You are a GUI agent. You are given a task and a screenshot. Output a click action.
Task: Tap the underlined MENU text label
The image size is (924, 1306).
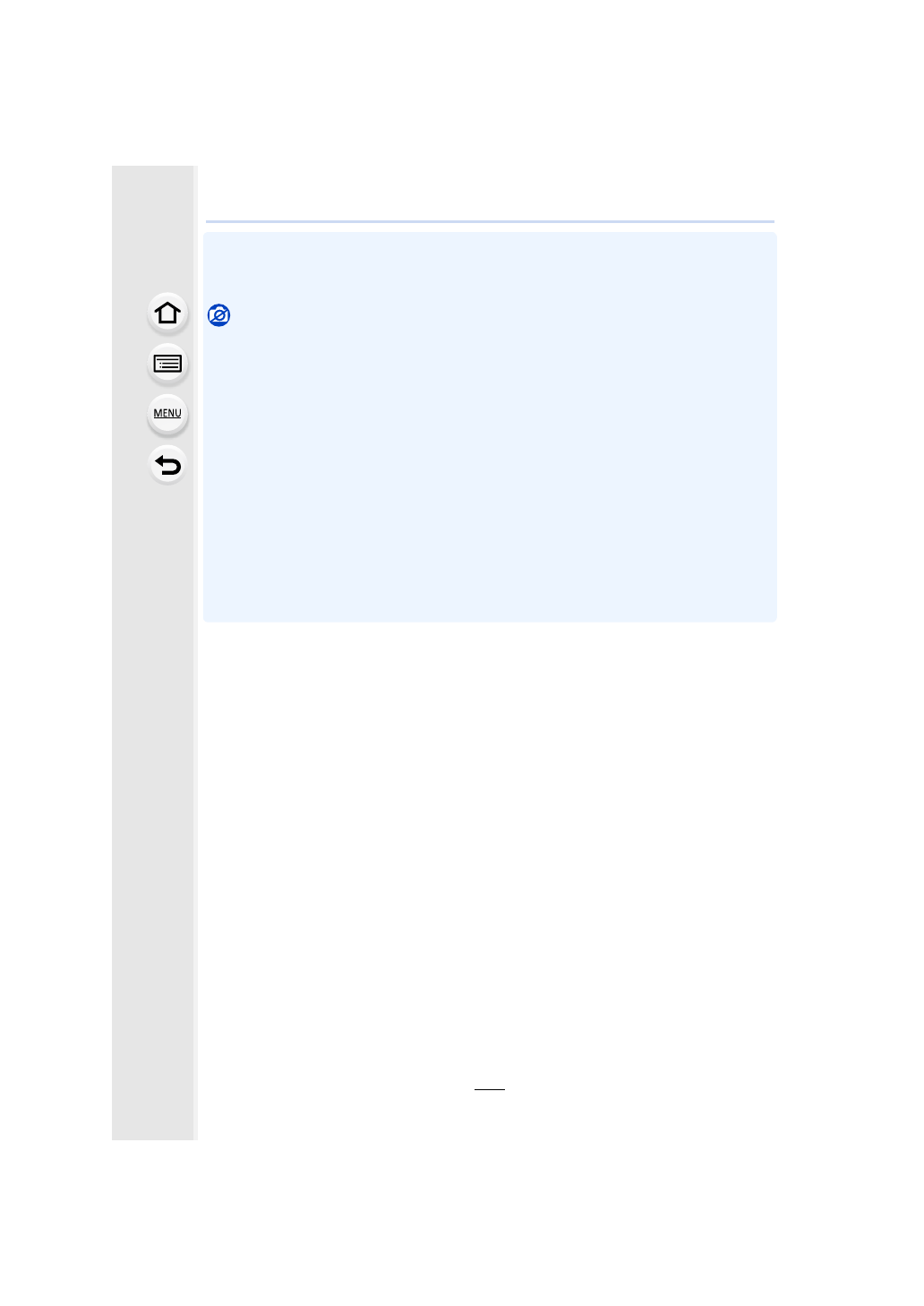click(x=167, y=414)
